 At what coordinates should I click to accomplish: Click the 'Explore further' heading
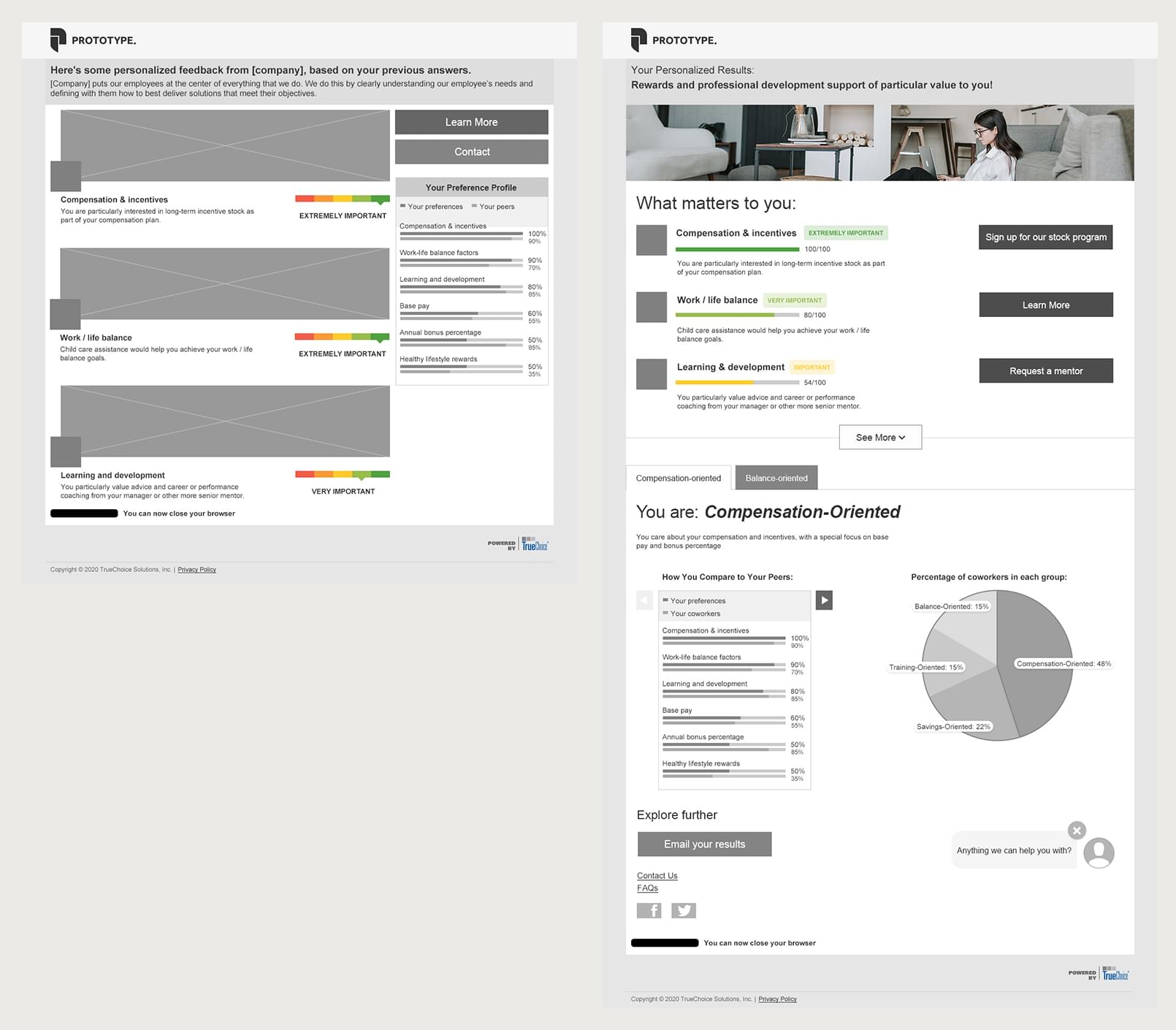pyautogui.click(x=677, y=815)
